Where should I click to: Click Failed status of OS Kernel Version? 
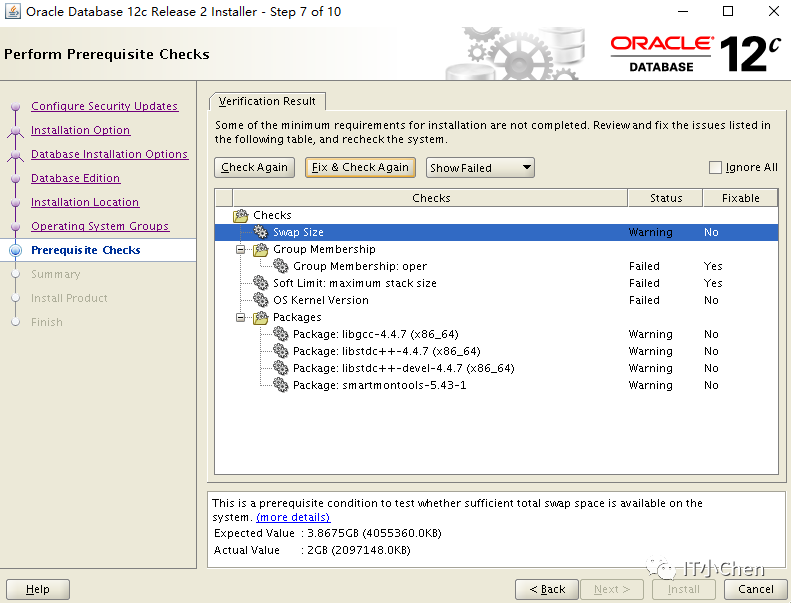click(x=644, y=300)
